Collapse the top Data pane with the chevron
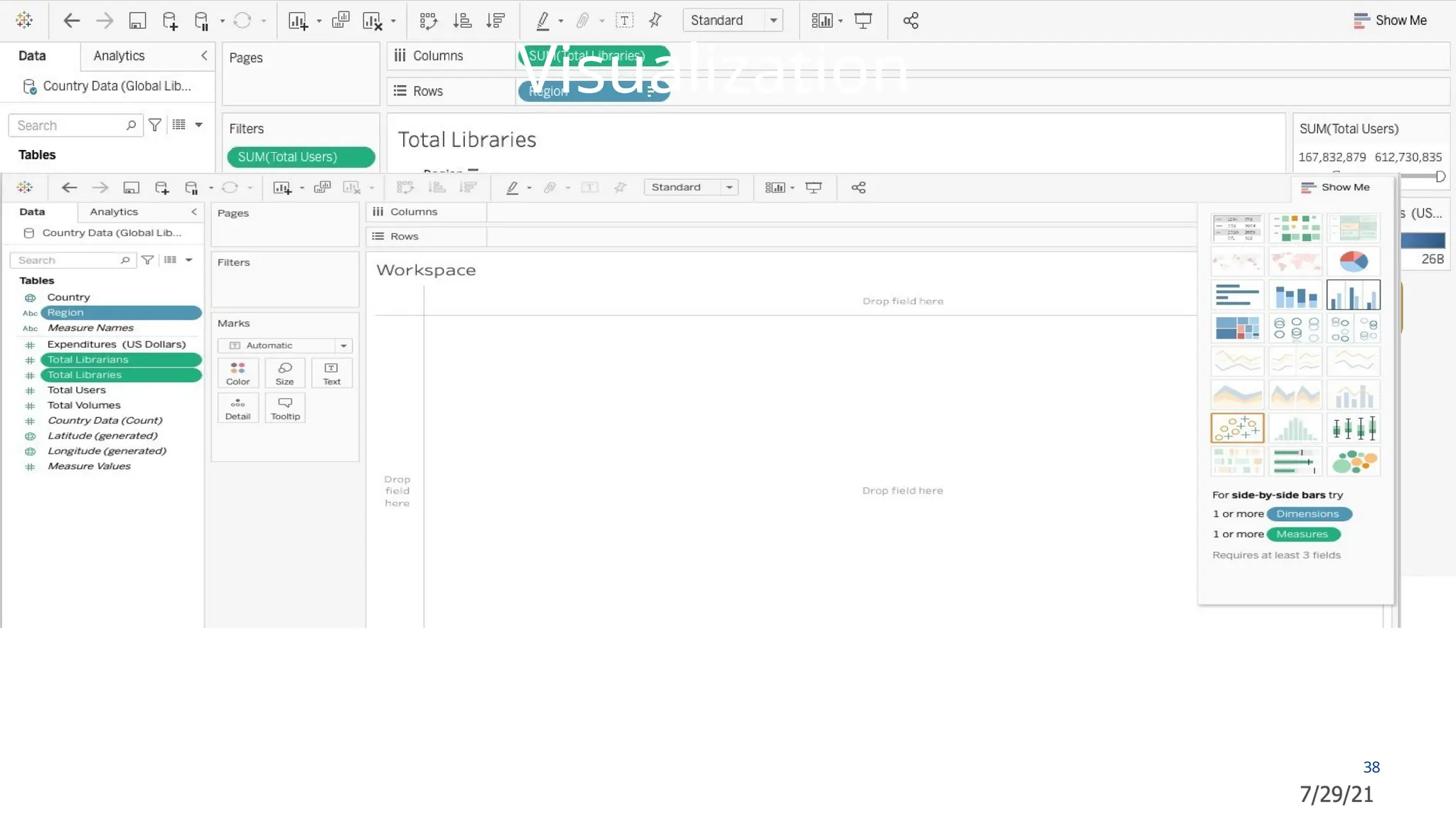 point(204,55)
